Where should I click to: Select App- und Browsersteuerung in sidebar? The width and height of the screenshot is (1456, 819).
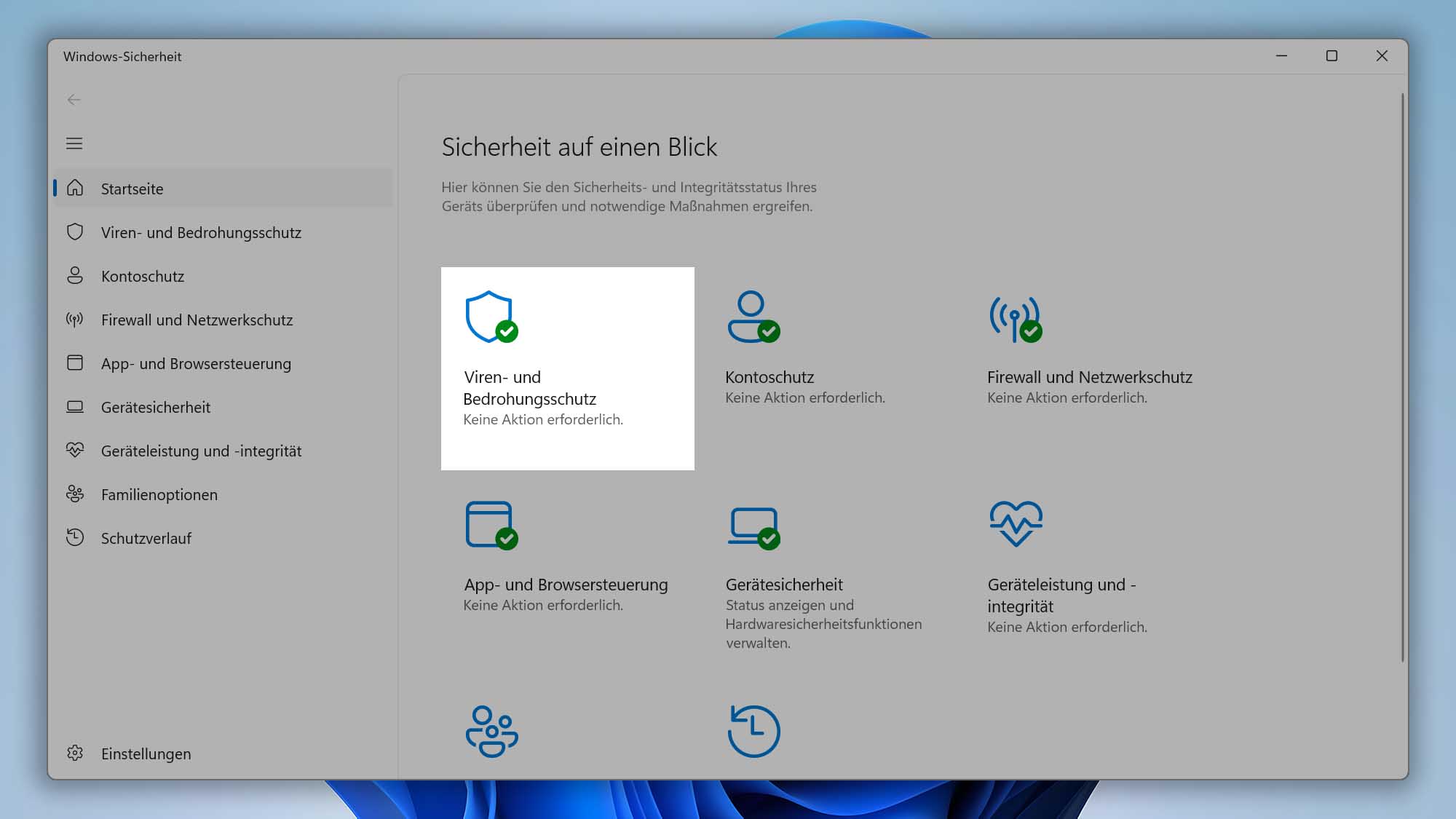tap(223, 363)
